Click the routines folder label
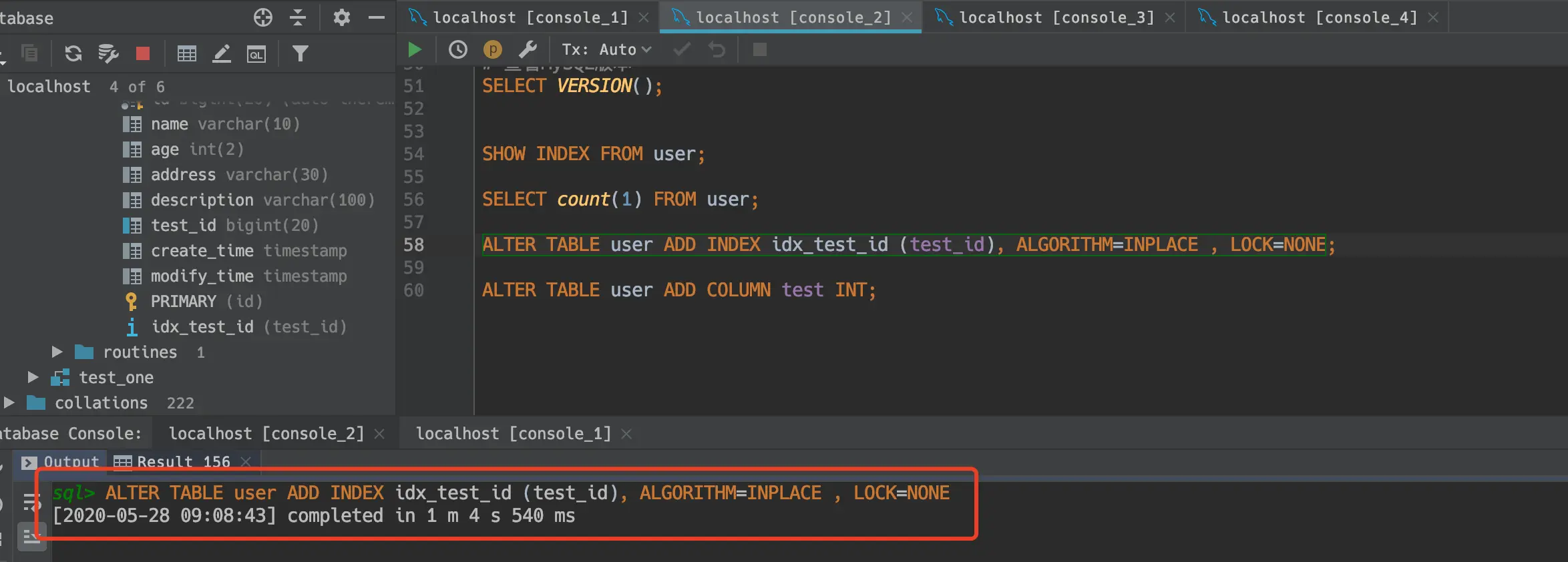The image size is (1568, 562). click(140, 352)
